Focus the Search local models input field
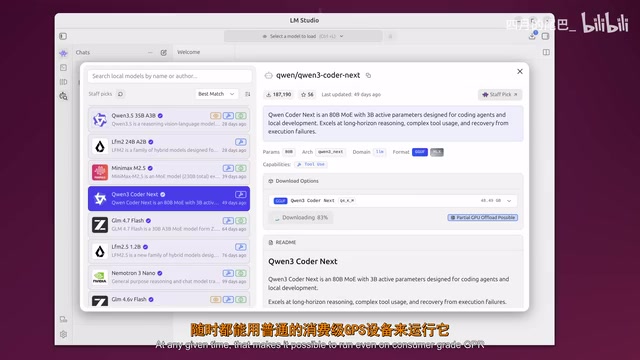640x360 pixels. tap(169, 76)
